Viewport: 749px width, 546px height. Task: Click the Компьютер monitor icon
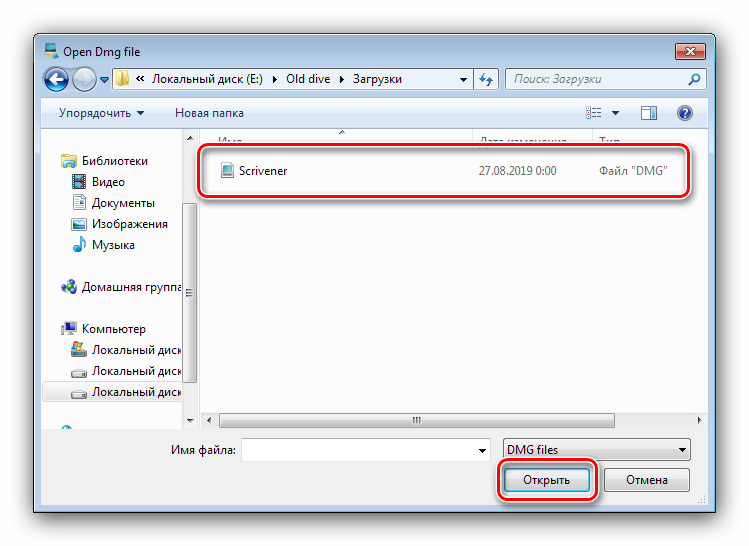[69, 329]
